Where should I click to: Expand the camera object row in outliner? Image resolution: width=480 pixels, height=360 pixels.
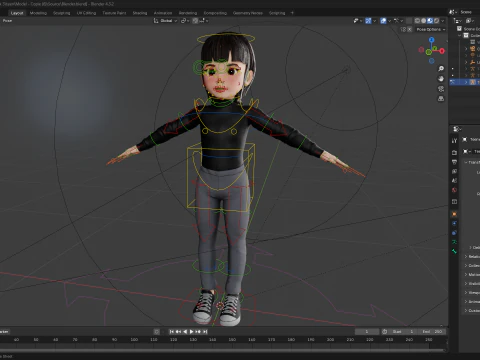click(466, 49)
